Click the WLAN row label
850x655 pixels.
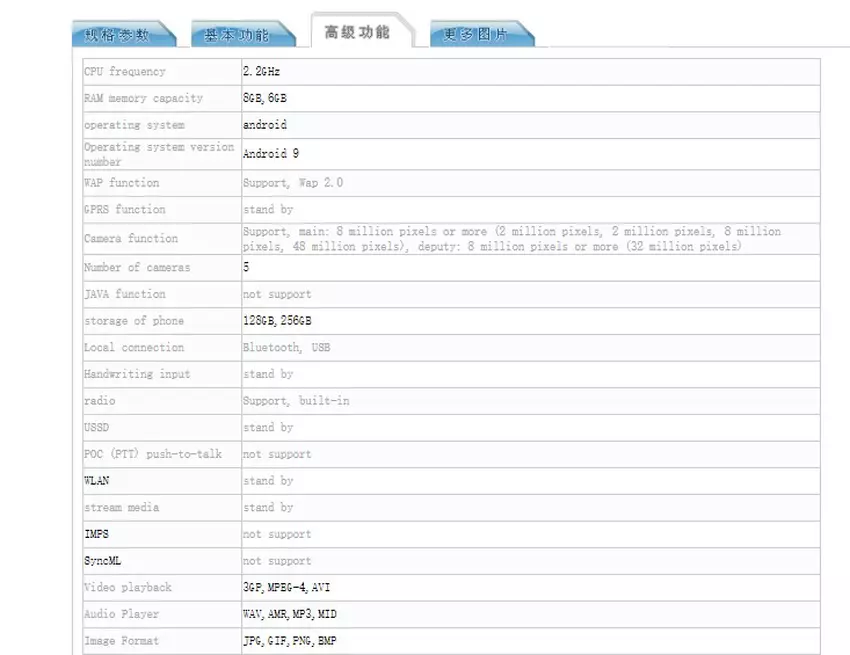click(x=97, y=481)
